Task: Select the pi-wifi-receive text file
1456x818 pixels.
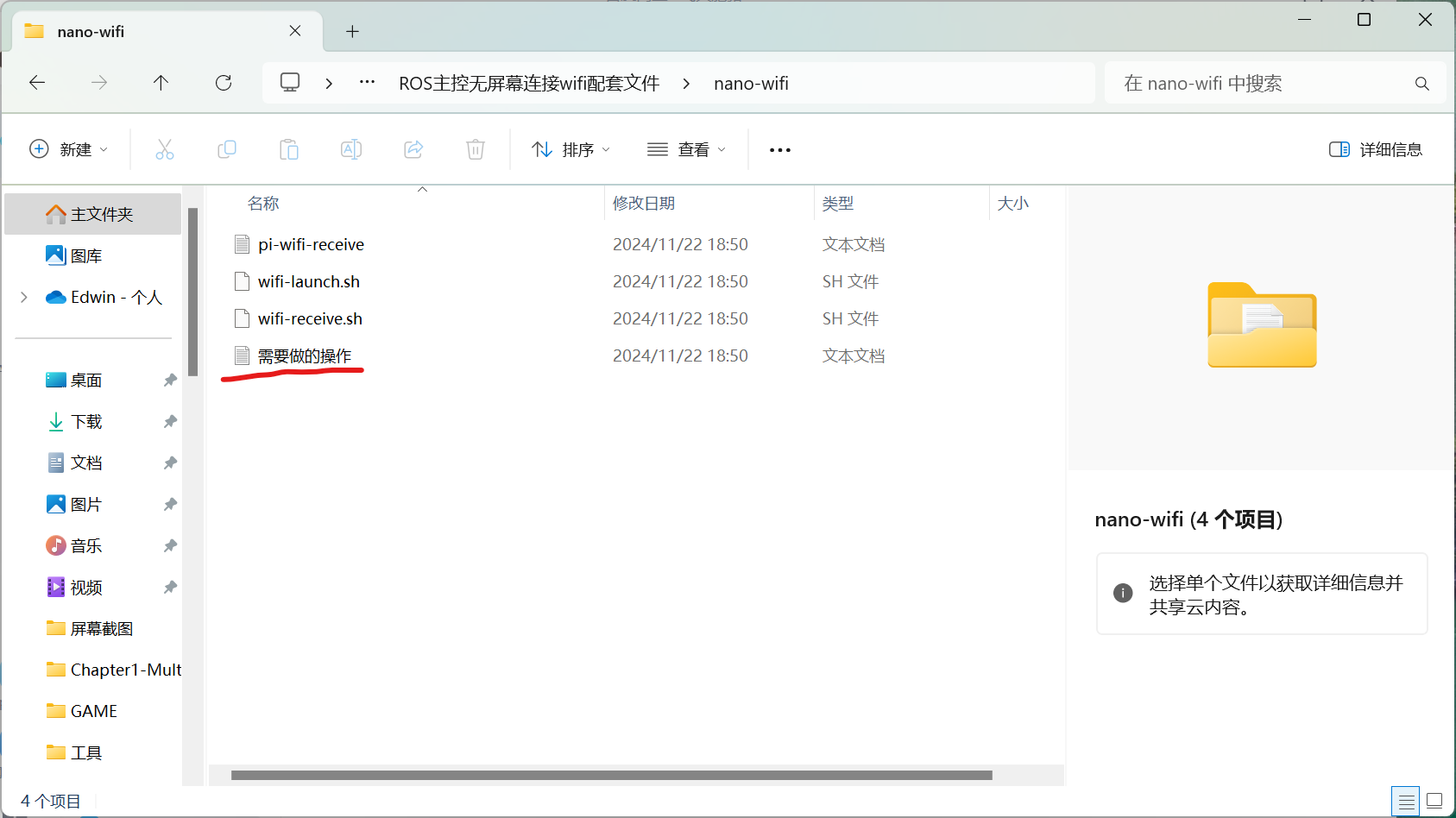Action: tap(311, 244)
